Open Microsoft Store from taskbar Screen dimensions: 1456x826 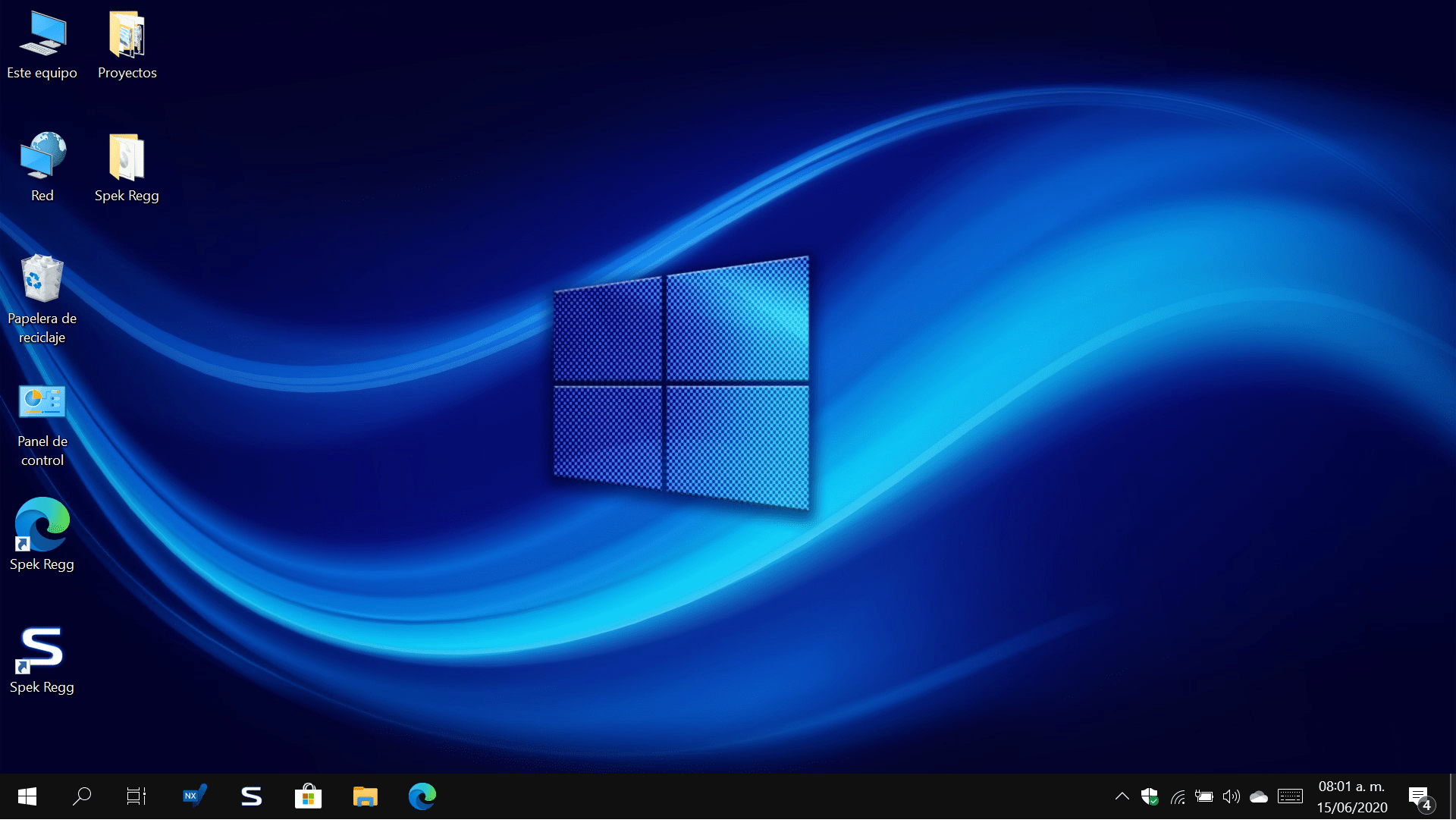(308, 796)
